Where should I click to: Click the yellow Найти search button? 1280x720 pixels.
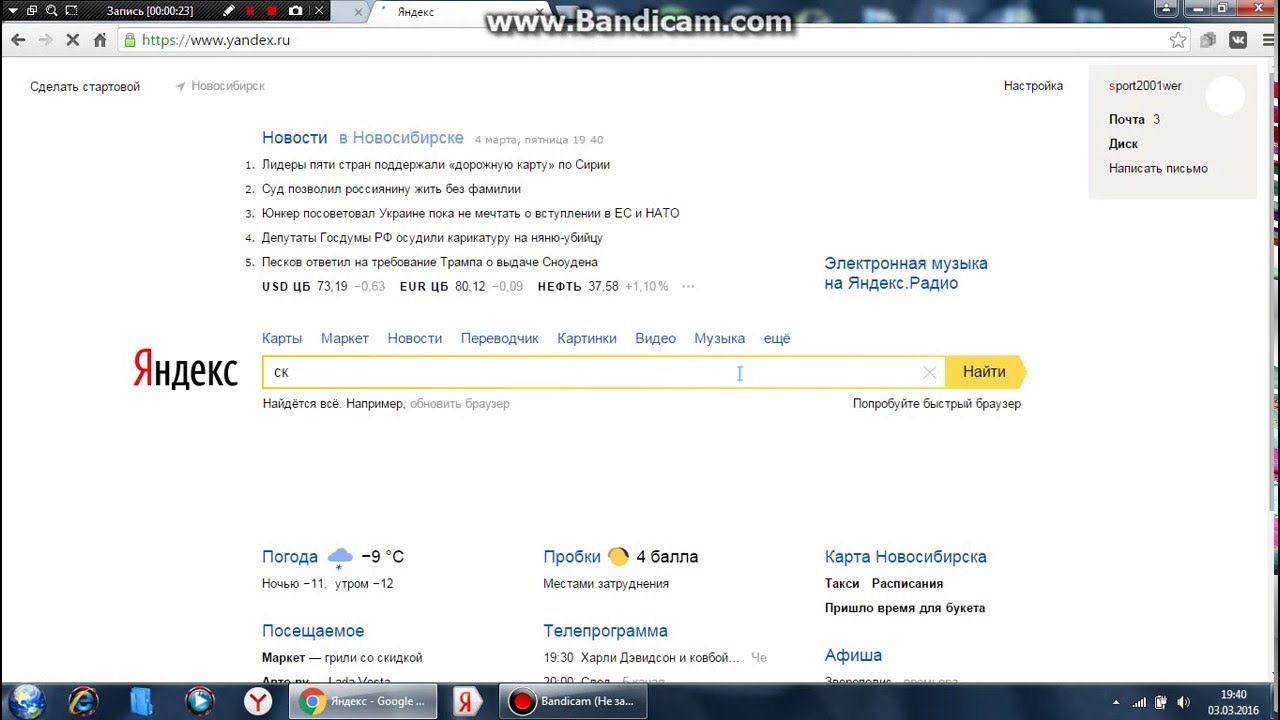[985, 372]
